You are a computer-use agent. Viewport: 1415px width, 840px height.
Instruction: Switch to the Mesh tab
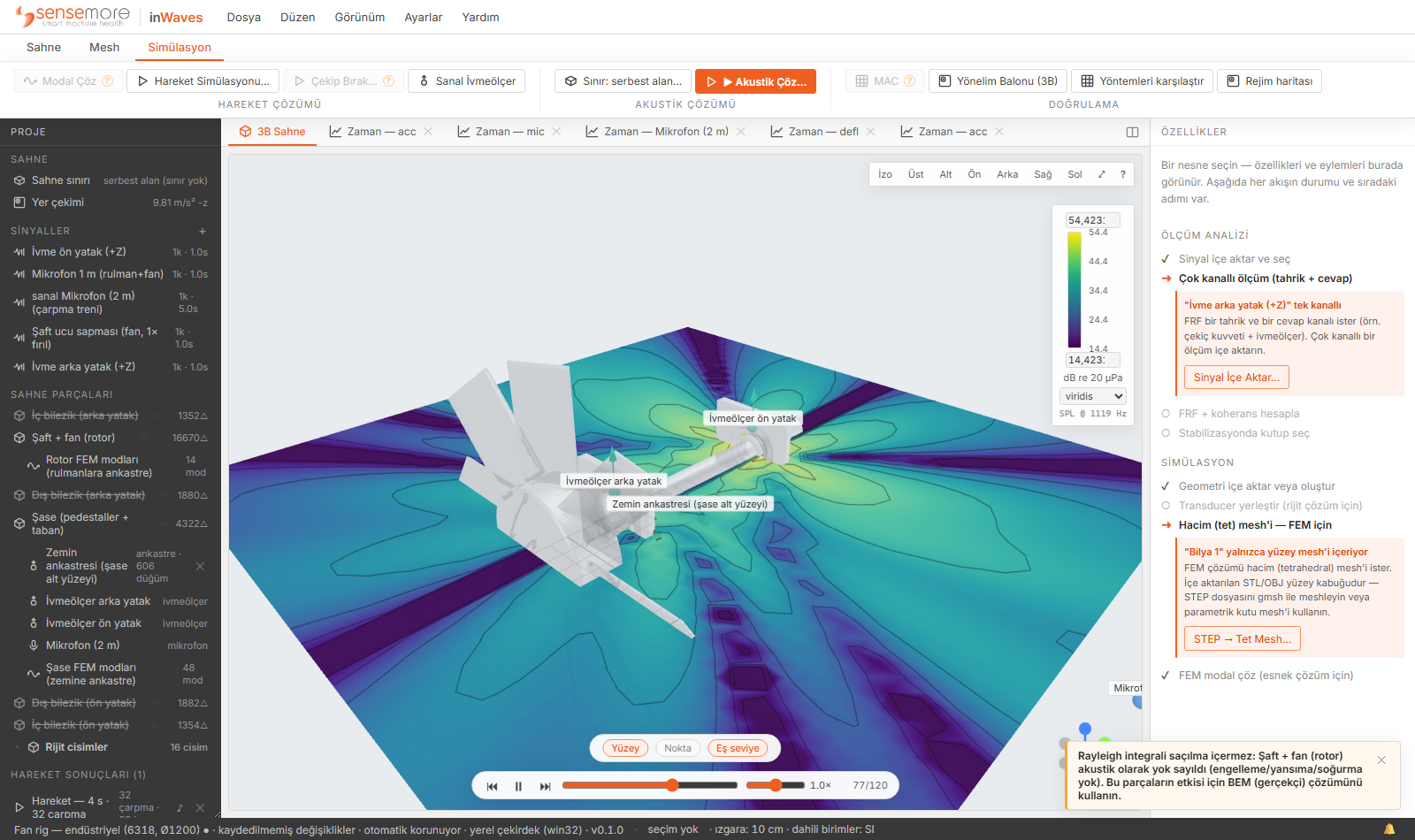click(x=104, y=48)
